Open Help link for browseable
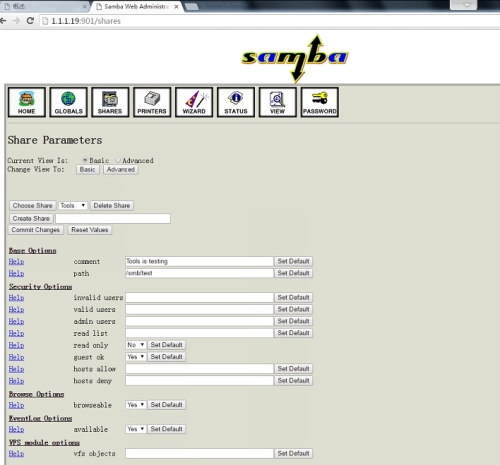This screenshot has width=500, height=465. (16, 405)
